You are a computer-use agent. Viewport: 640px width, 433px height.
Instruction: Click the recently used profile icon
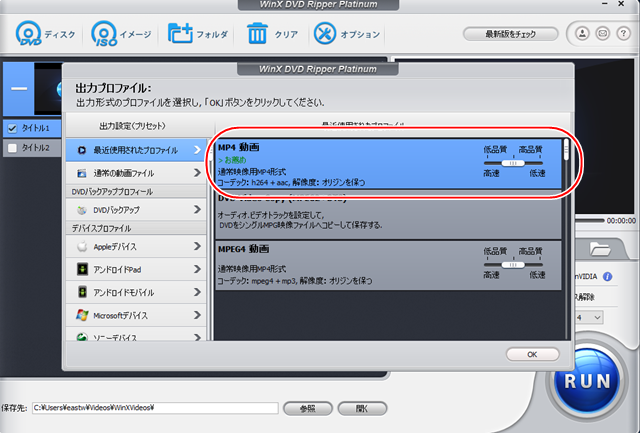pos(82,150)
